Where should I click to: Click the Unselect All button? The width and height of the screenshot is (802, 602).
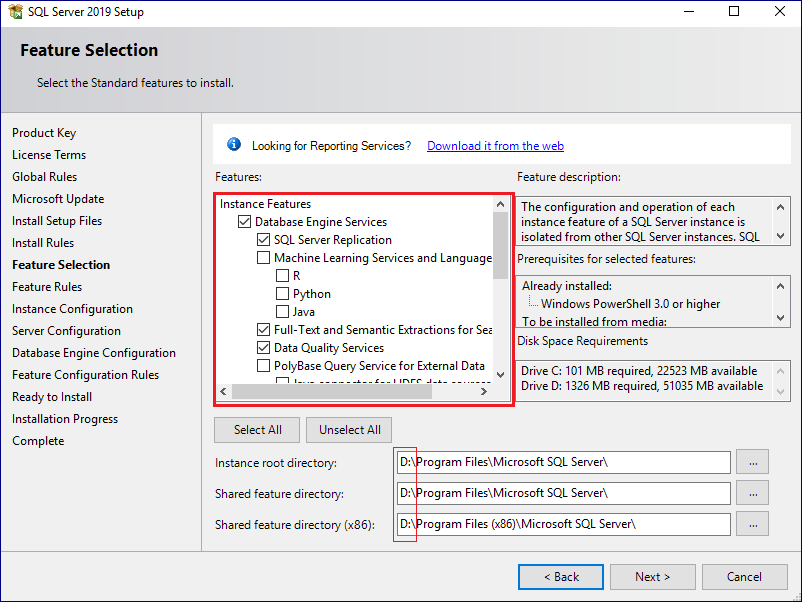349,430
